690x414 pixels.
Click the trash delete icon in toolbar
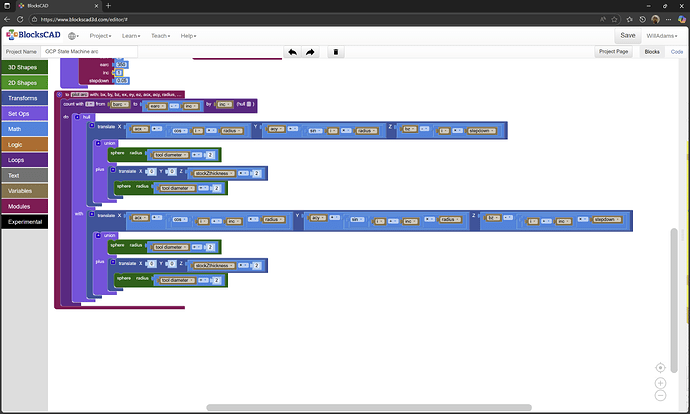(x=336, y=51)
